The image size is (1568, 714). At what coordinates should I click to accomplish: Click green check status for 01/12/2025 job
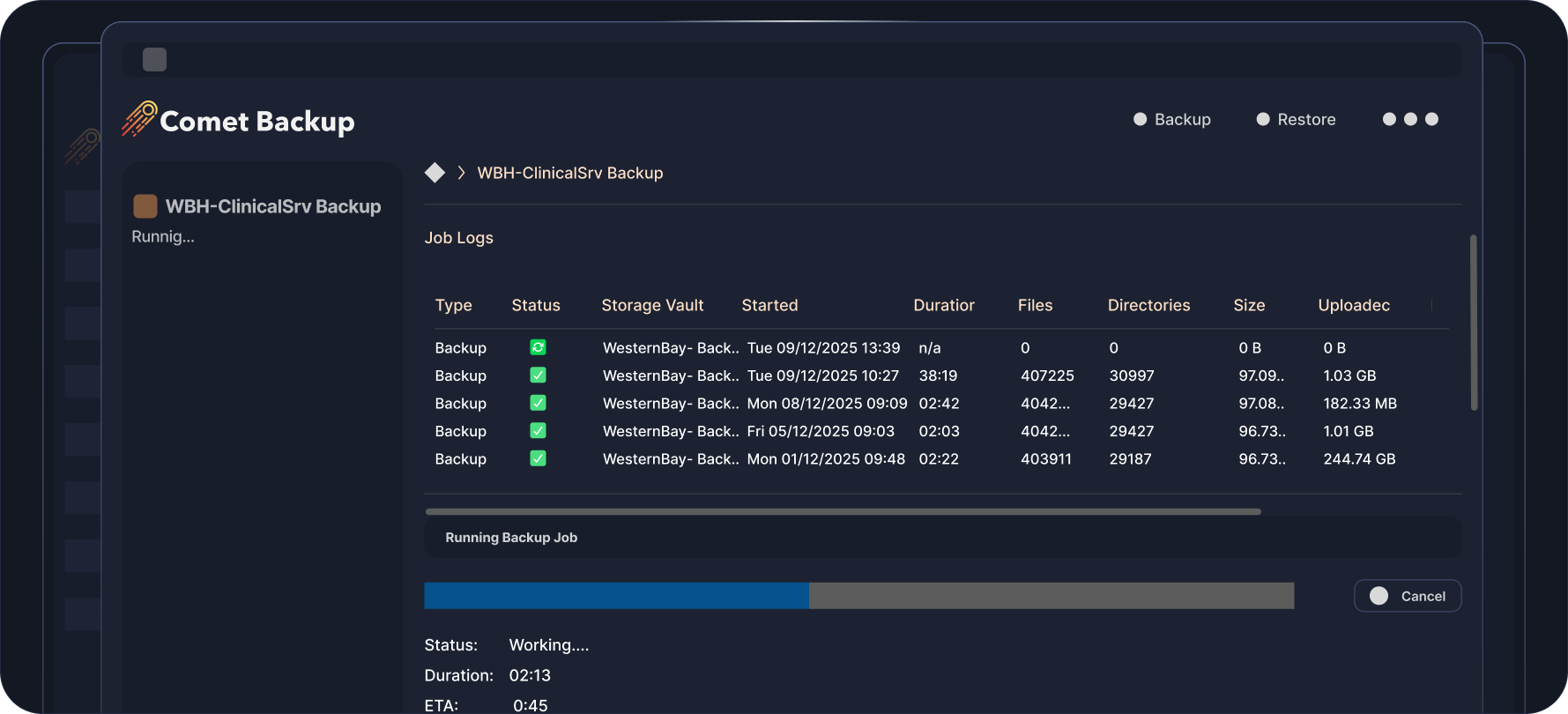point(538,458)
